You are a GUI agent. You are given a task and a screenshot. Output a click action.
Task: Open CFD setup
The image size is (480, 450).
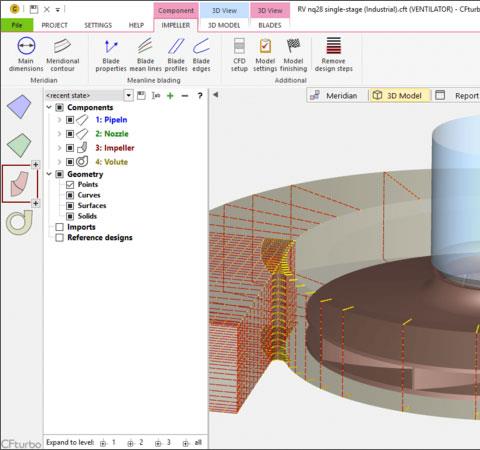click(239, 54)
